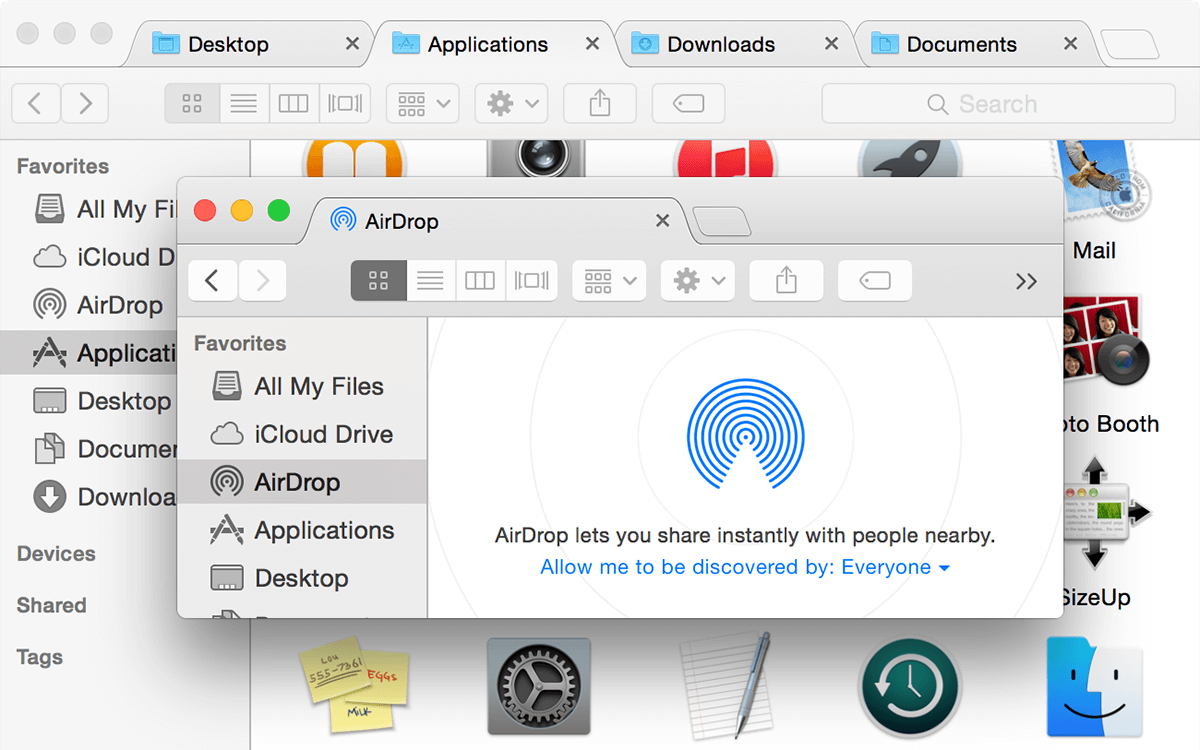Open Desktop in AirDrop window sidebar
The image size is (1200, 750).
(302, 578)
